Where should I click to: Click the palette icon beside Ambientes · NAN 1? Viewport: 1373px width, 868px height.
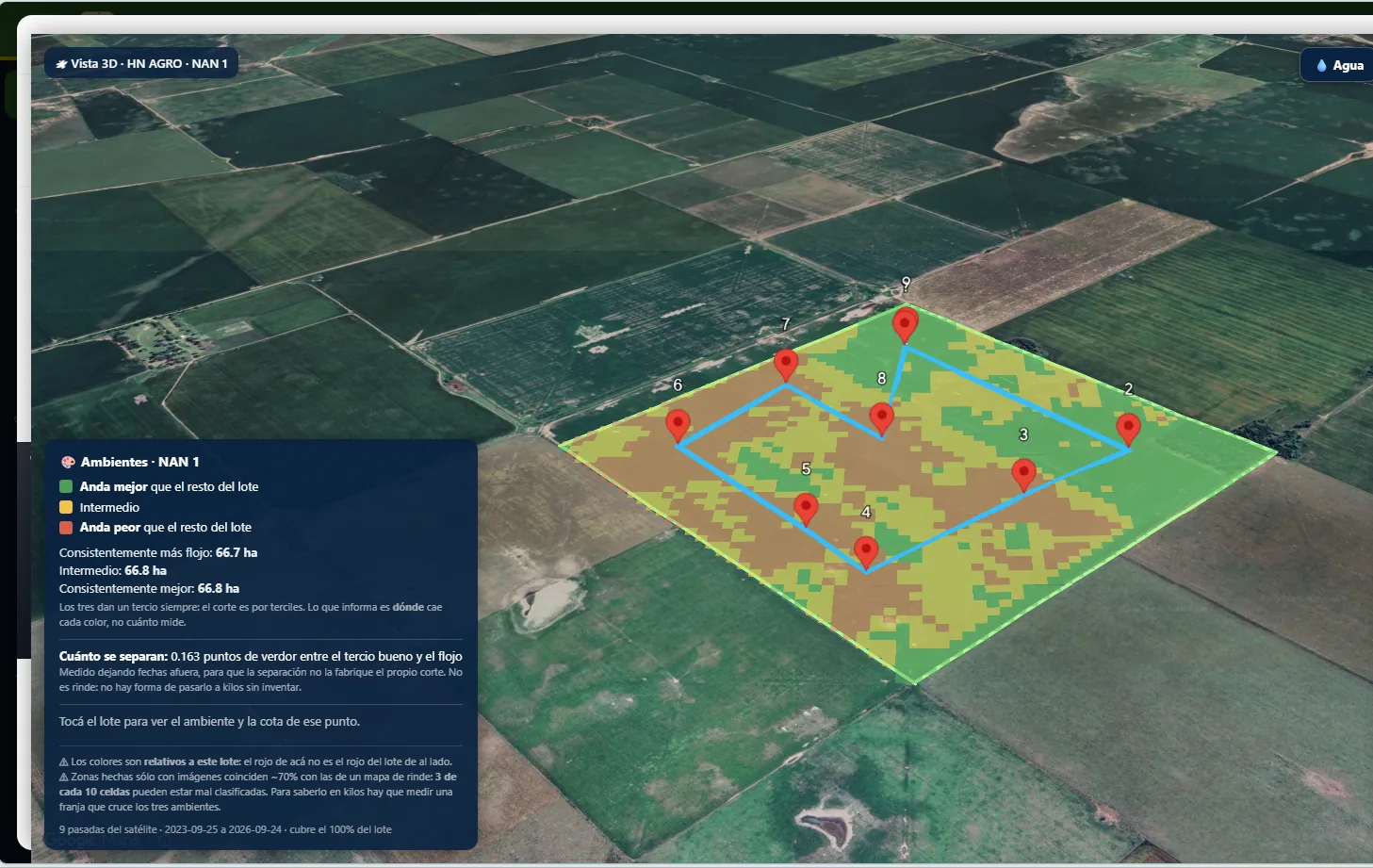tap(68, 462)
